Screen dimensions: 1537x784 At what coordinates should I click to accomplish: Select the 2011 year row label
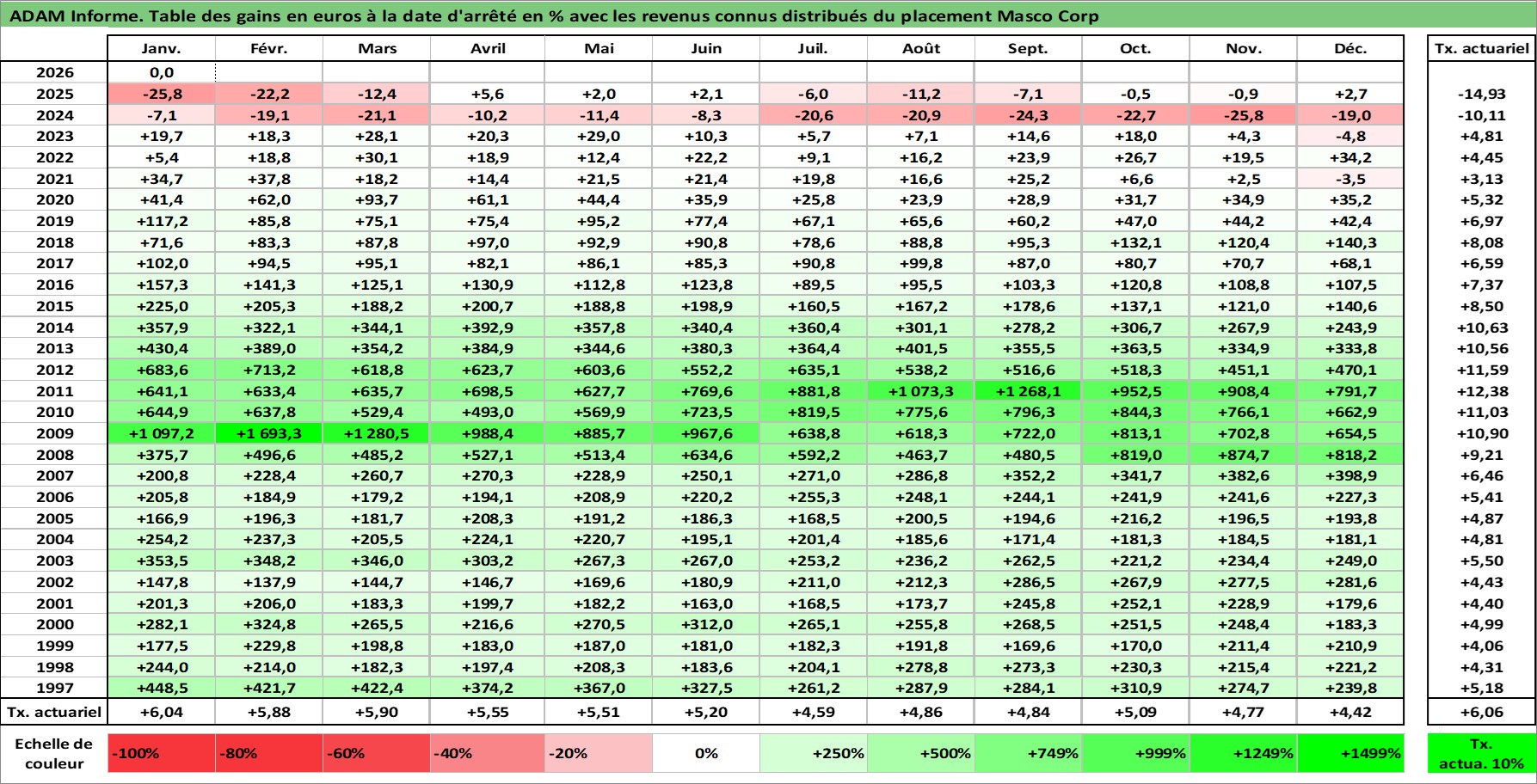[x=54, y=391]
